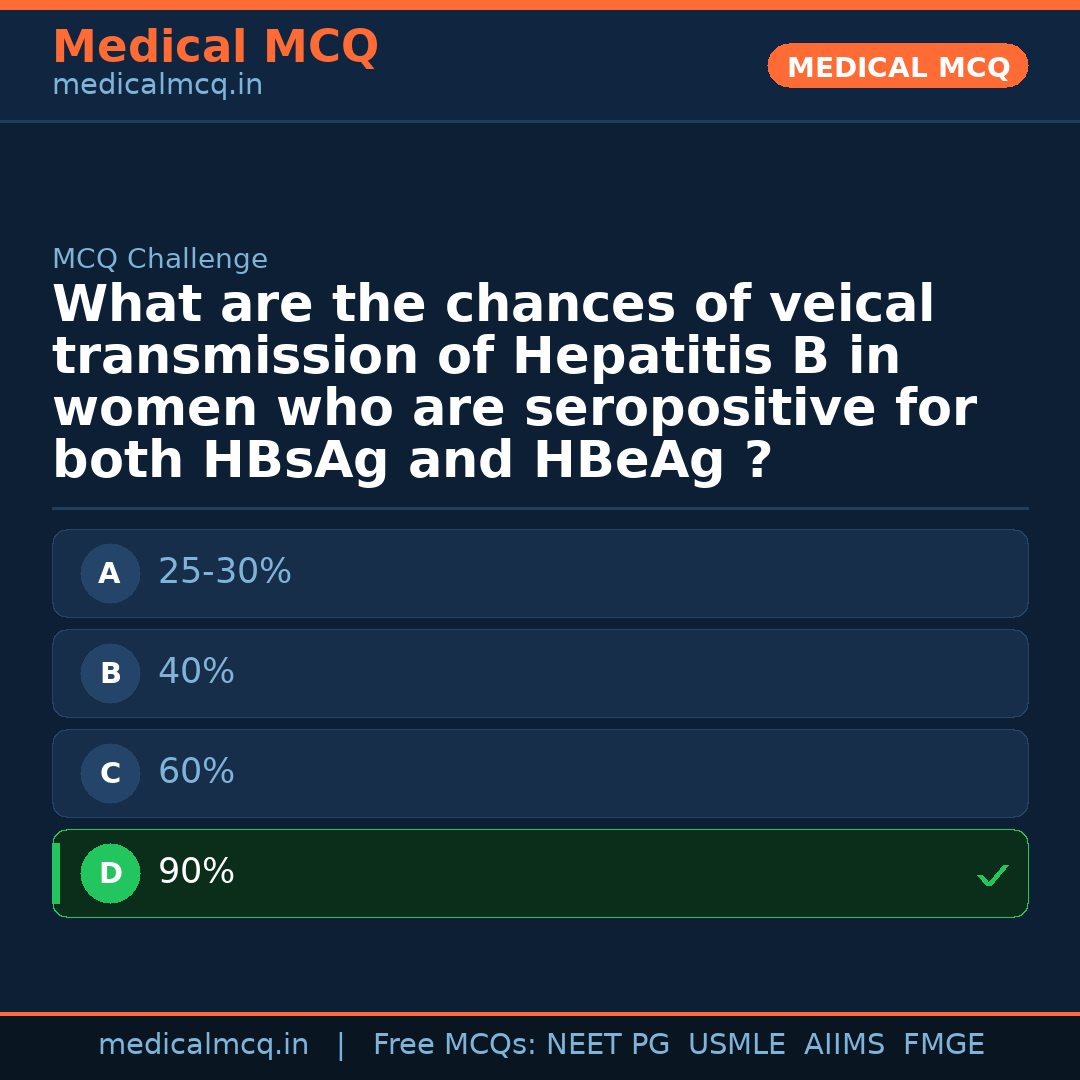This screenshot has height=1080, width=1080.
Task: Select AIIMS in the footer
Action: tap(844, 1045)
